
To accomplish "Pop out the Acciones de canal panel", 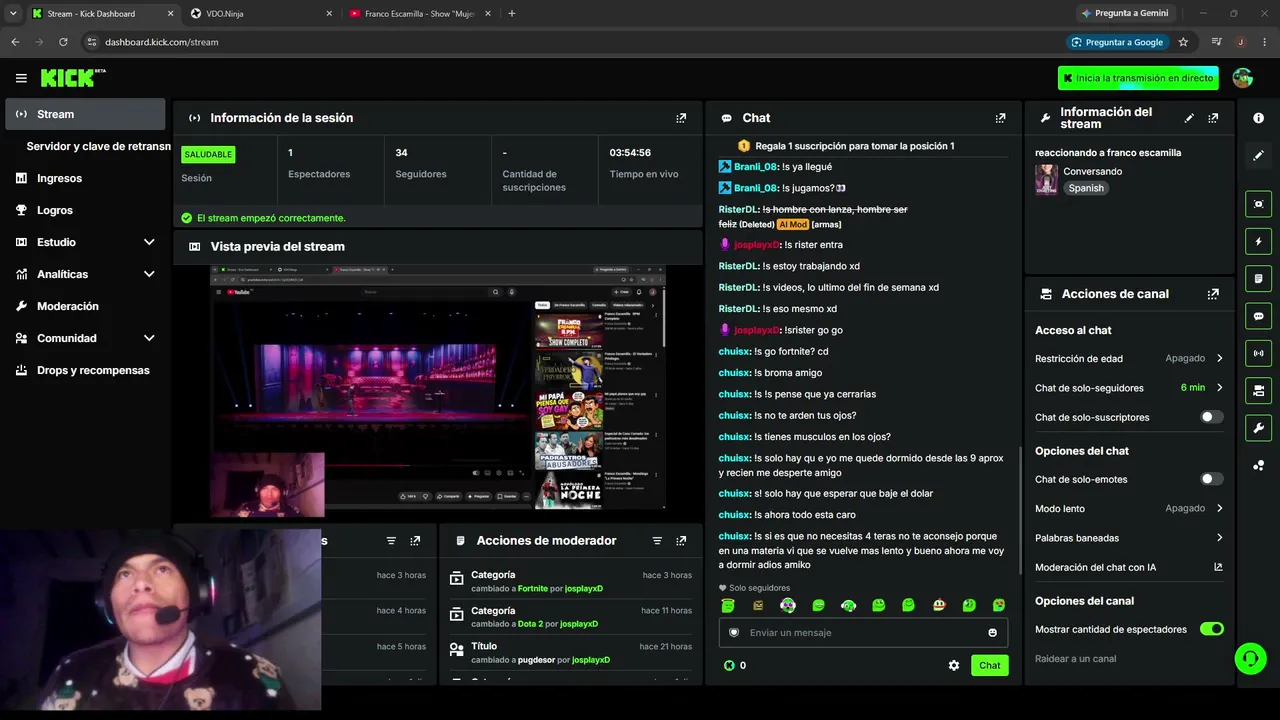I will [x=1213, y=294].
